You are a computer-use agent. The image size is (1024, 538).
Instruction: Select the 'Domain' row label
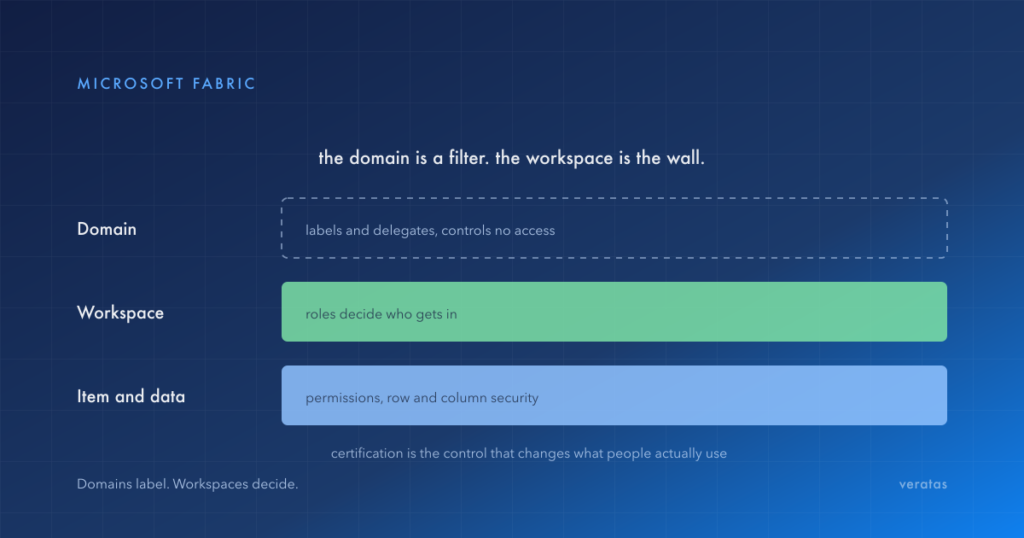point(106,229)
